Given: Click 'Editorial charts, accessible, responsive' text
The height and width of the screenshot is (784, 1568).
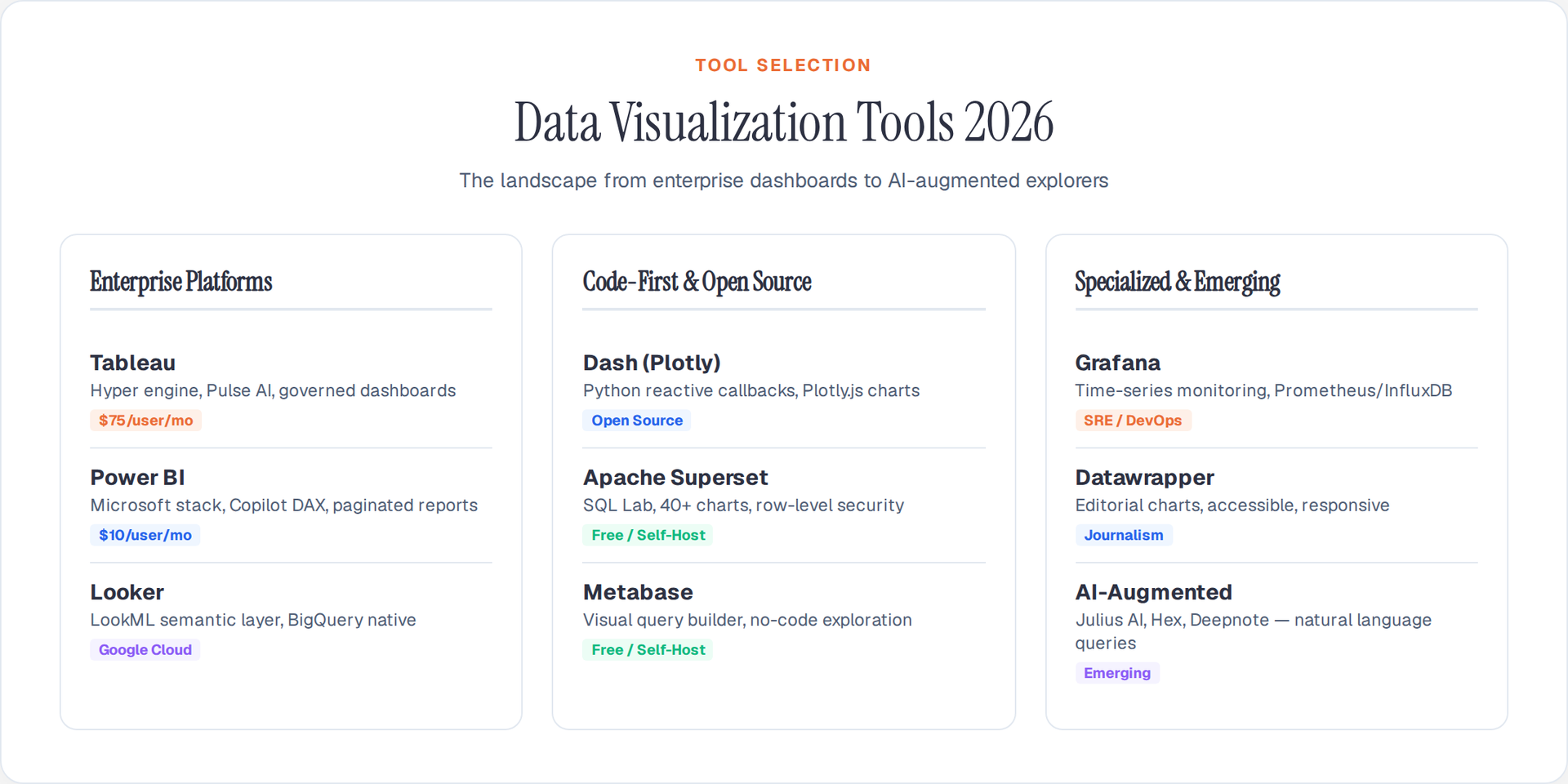Looking at the screenshot, I should click(x=1232, y=506).
